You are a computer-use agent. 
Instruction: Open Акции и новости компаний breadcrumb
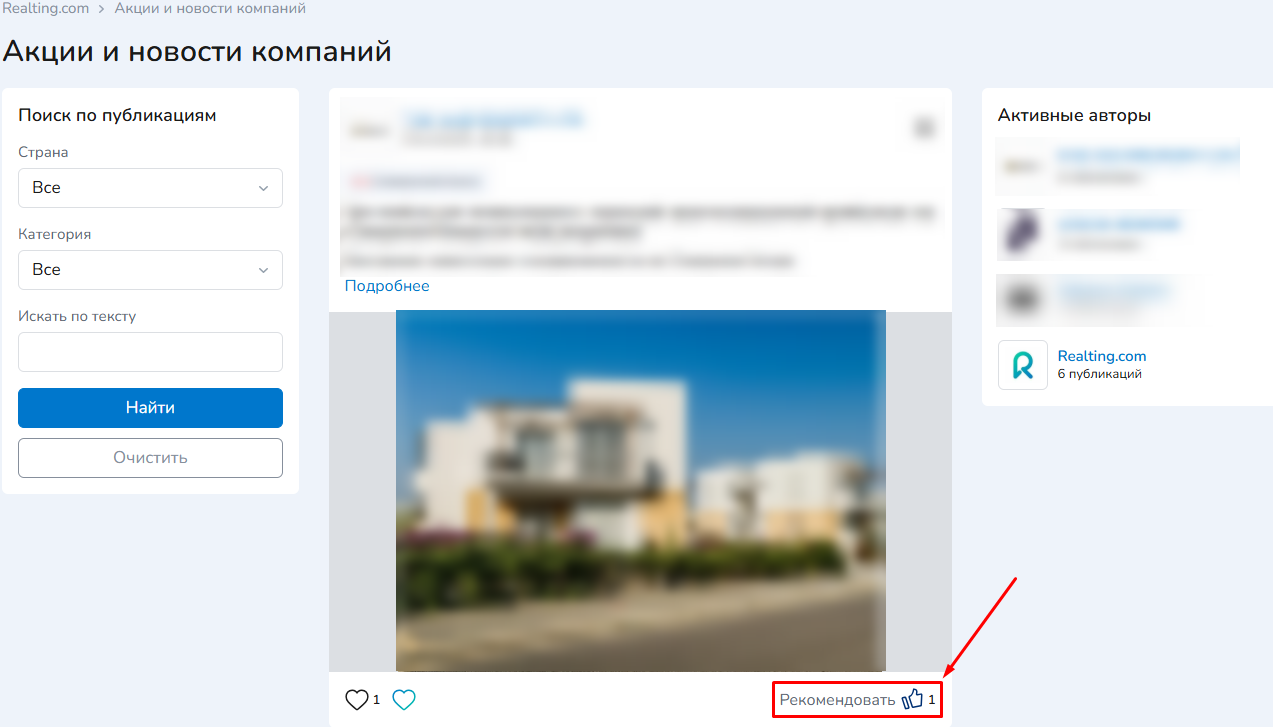pyautogui.click(x=210, y=8)
